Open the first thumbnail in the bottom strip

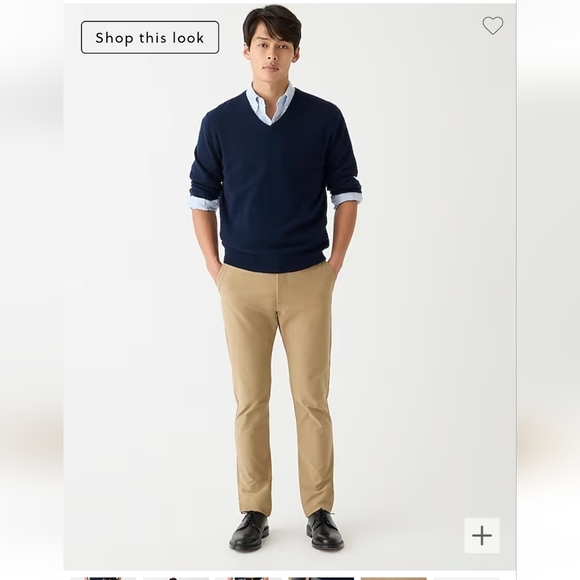click(x=102, y=578)
